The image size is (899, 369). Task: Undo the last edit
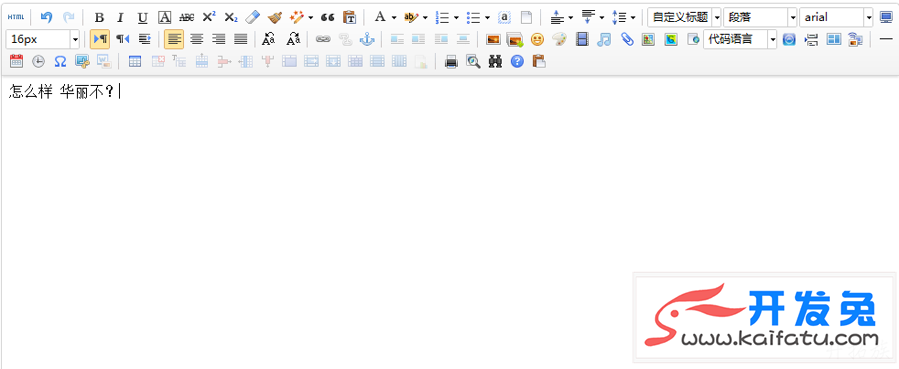pyautogui.click(x=46, y=17)
